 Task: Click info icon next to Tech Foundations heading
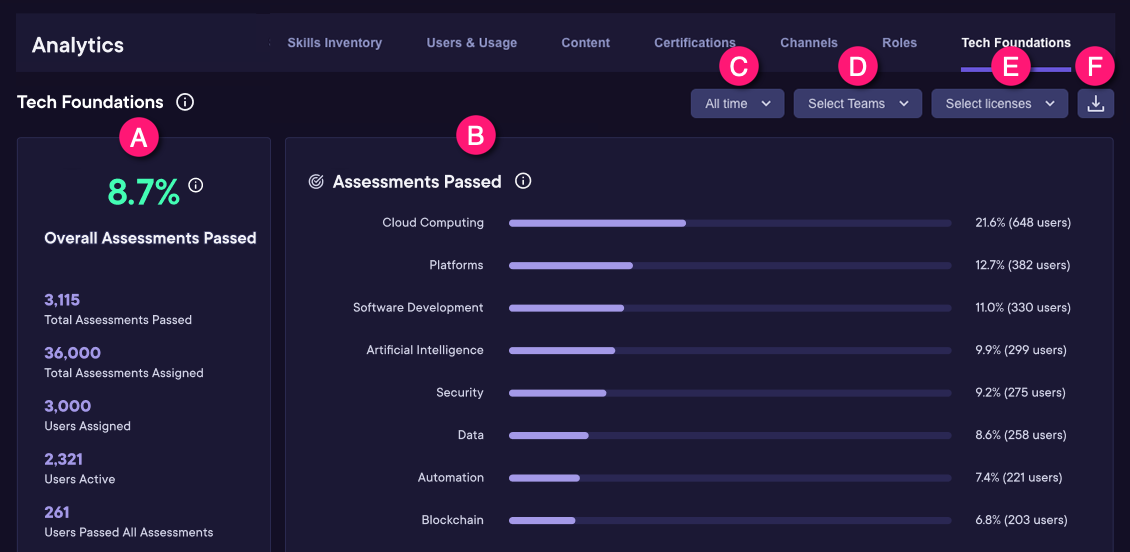click(184, 102)
